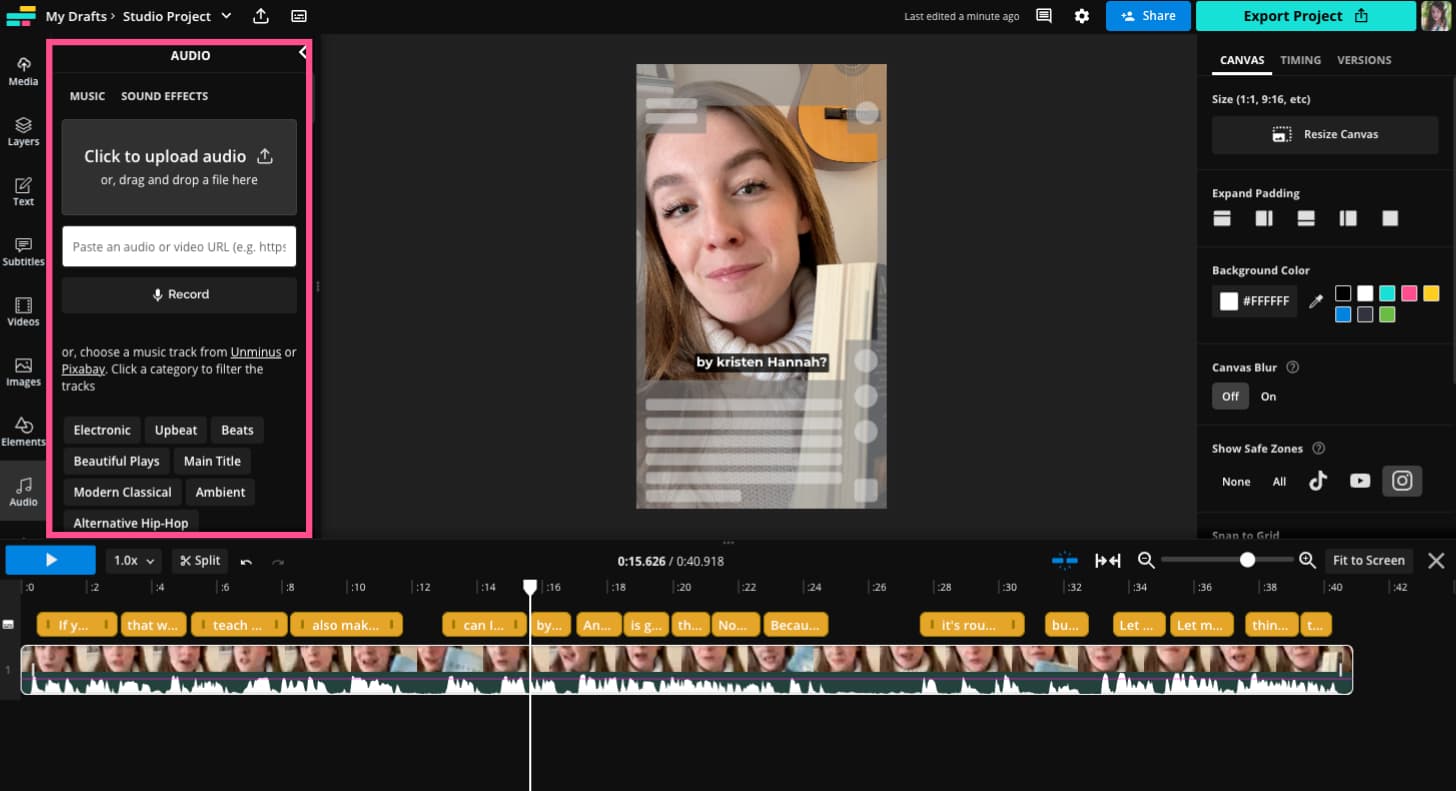Screen dimensions: 1456x791
Task: Select the Audio sidebar icon
Action: pos(23,491)
